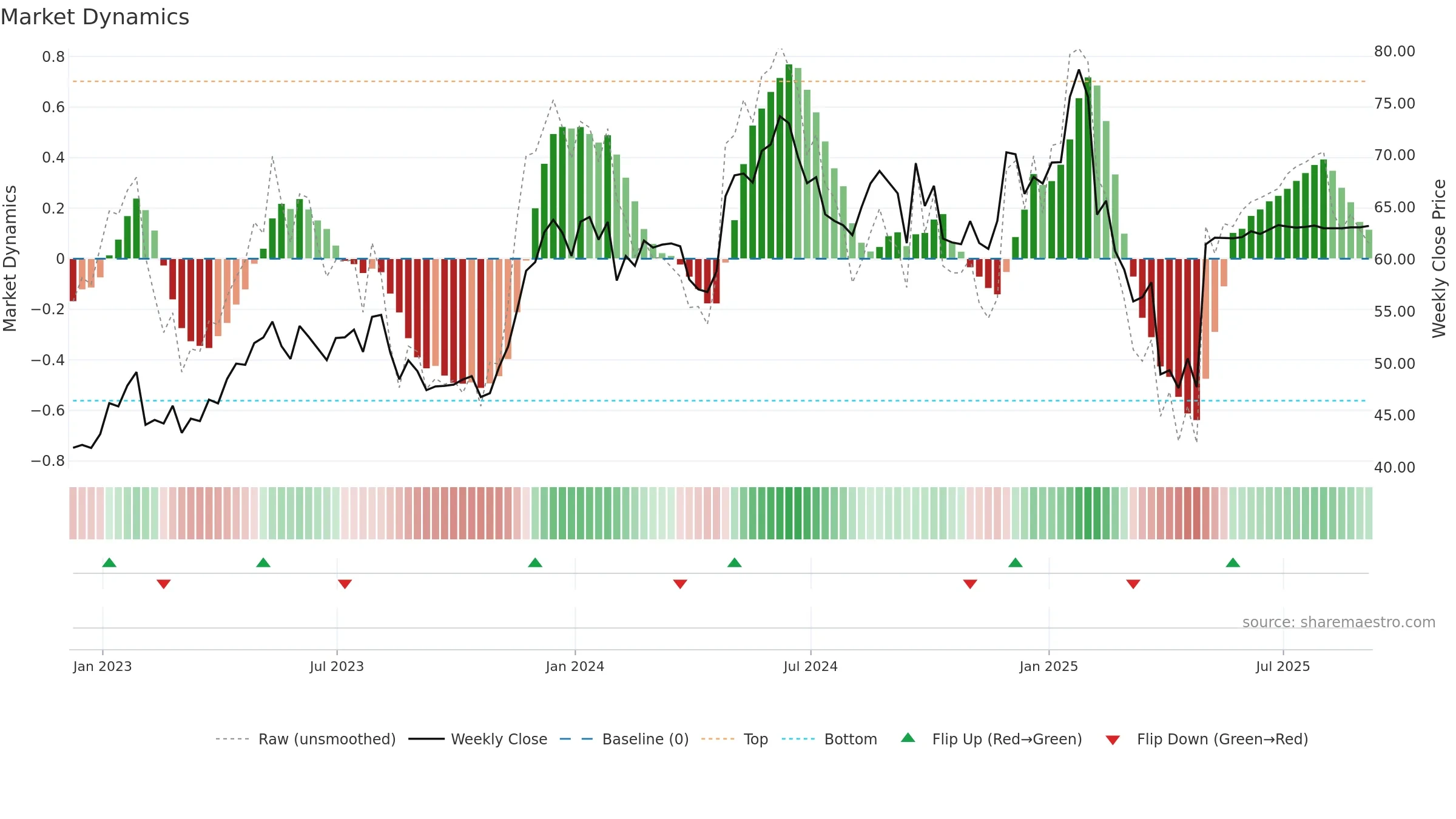Click the source: sharemaestro.com text
1456x819 pixels.
pos(1339,622)
